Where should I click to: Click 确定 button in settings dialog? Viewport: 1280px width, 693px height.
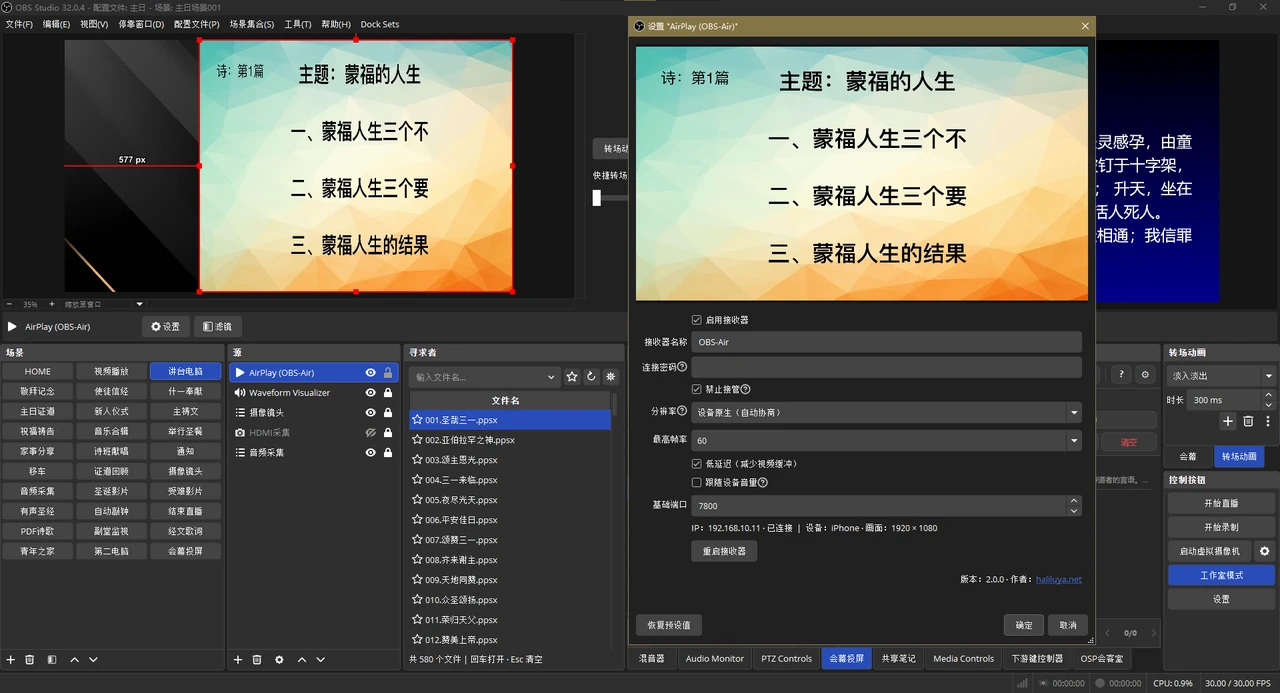(1024, 625)
